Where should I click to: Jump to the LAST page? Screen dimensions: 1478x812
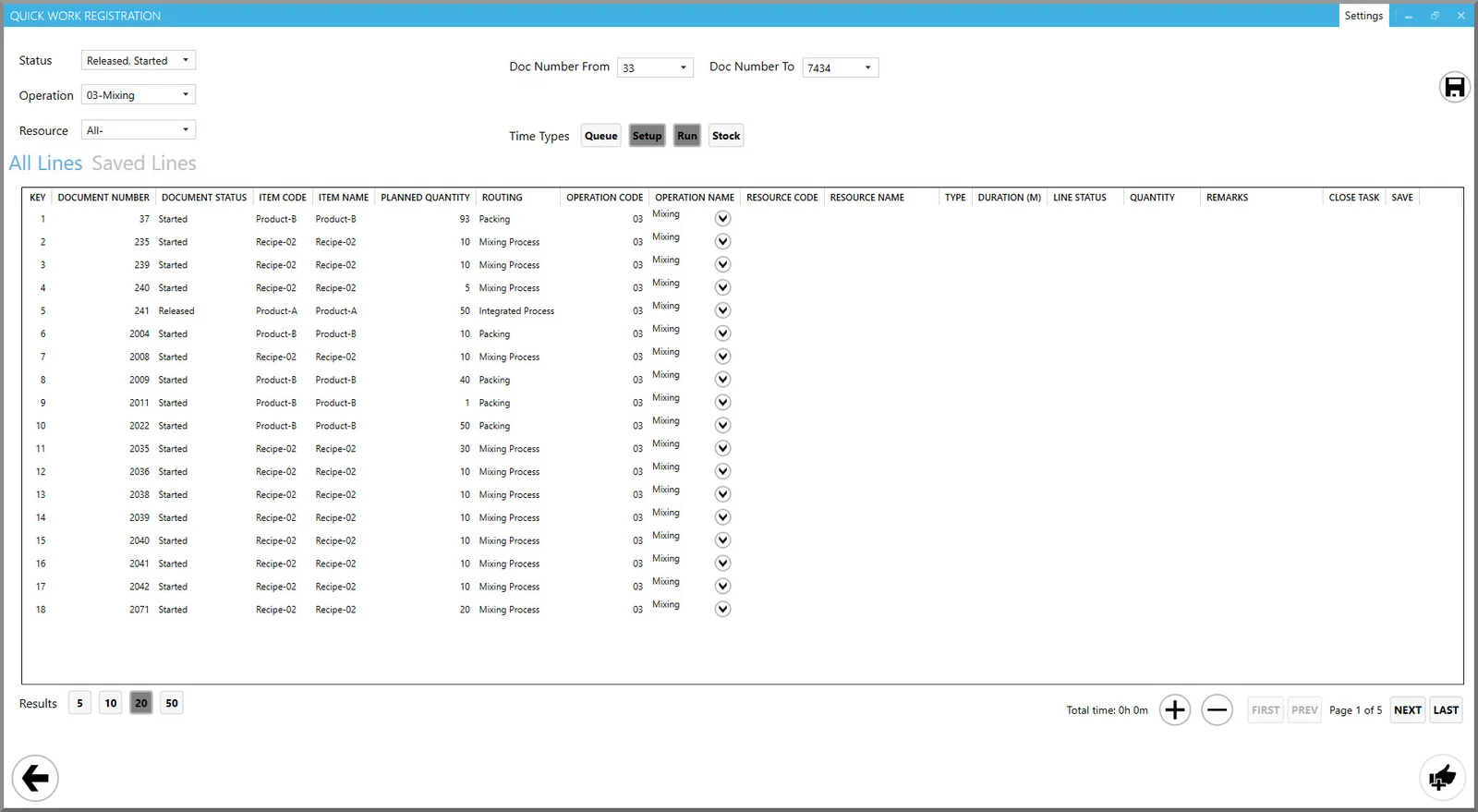click(x=1446, y=709)
